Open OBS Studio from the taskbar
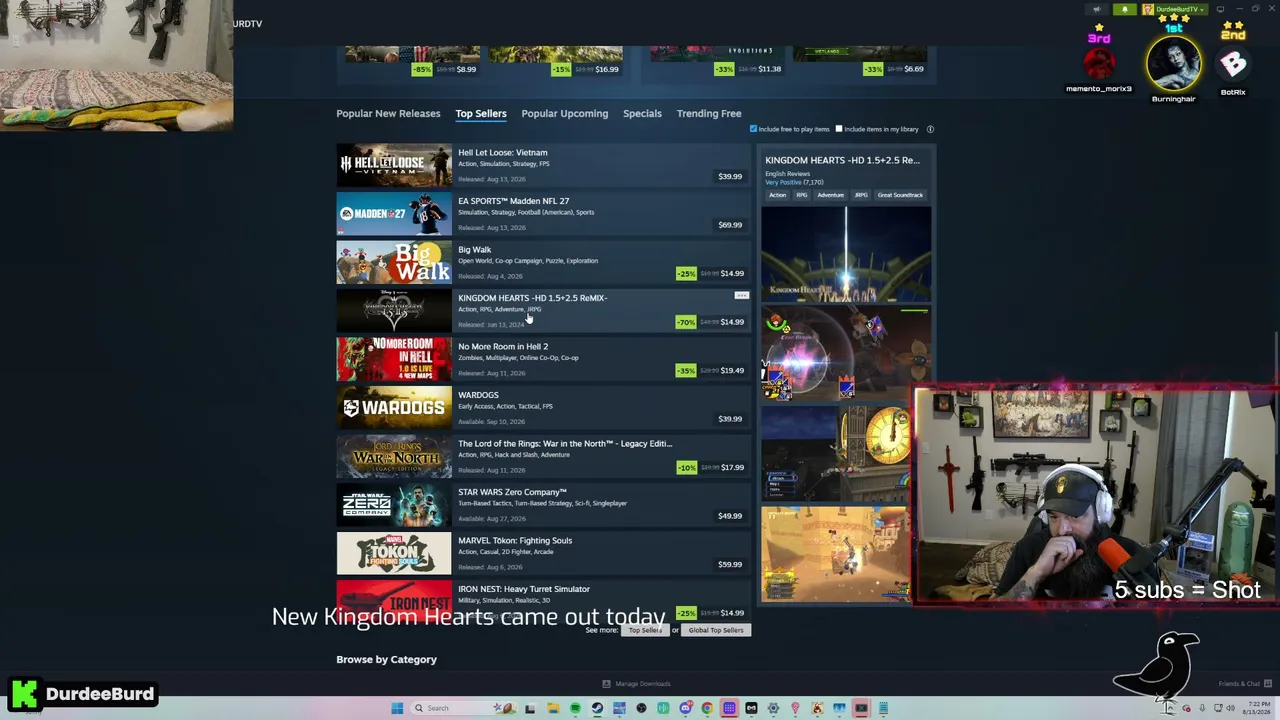This screenshot has height=720, width=1280. coord(641,708)
